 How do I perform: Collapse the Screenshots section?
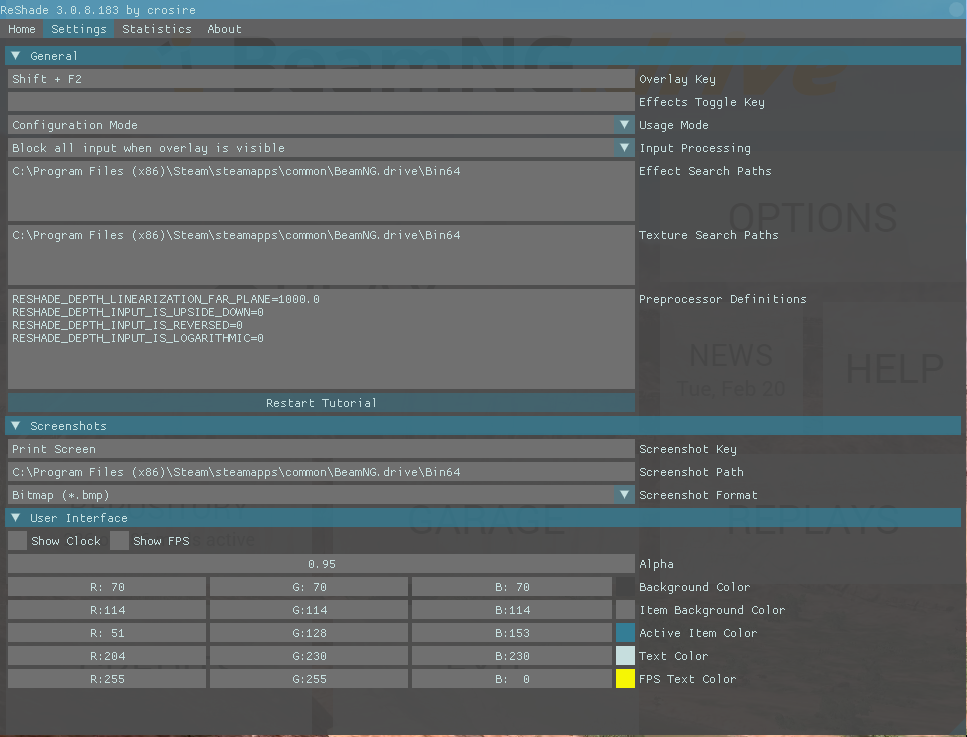pos(483,426)
